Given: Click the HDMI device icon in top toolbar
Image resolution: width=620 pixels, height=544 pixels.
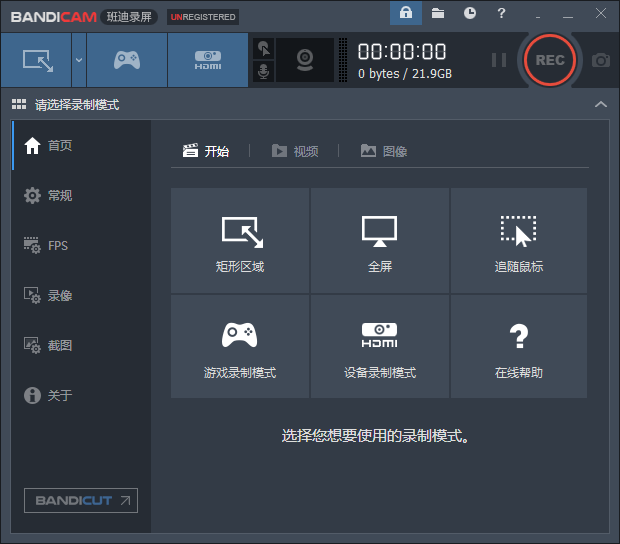Looking at the screenshot, I should (x=208, y=60).
